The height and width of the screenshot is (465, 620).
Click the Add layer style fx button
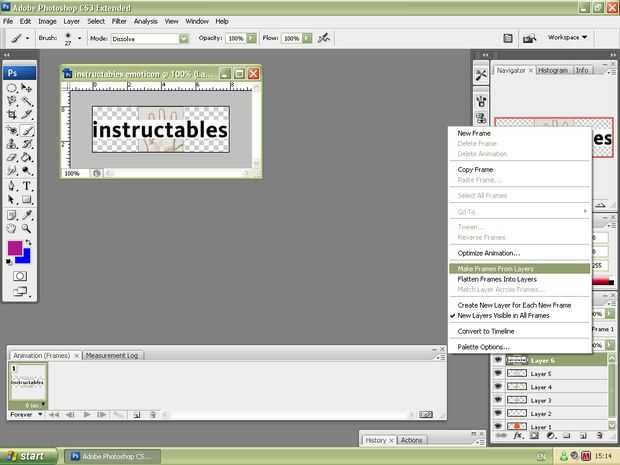(518, 436)
